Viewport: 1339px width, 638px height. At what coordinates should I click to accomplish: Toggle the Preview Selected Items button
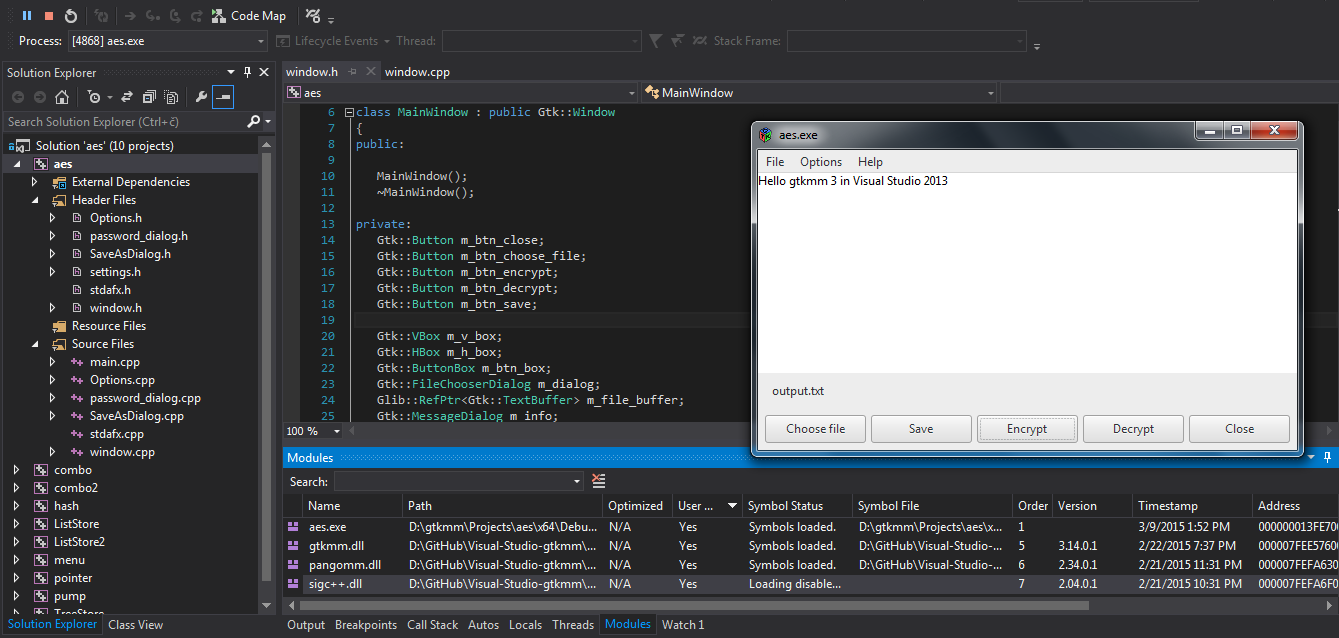pos(222,97)
